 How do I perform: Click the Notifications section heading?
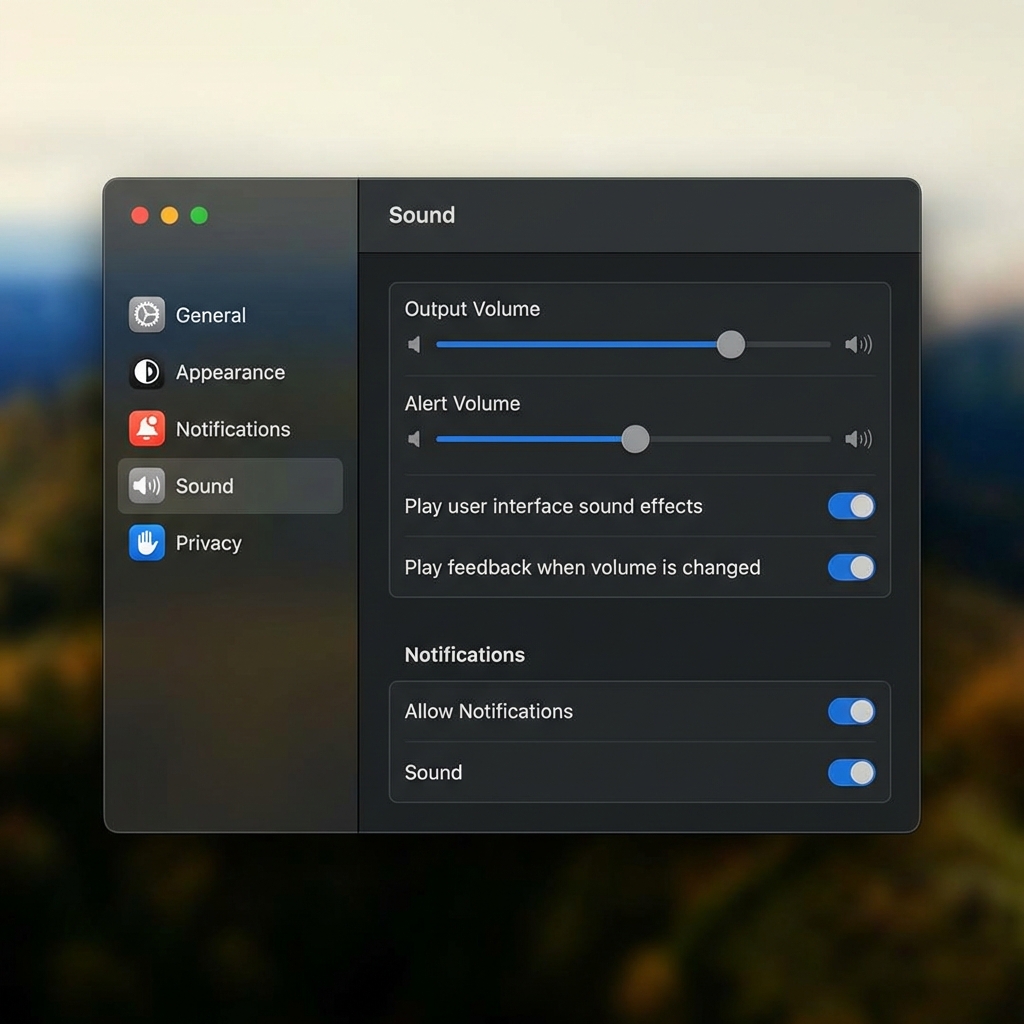click(464, 655)
